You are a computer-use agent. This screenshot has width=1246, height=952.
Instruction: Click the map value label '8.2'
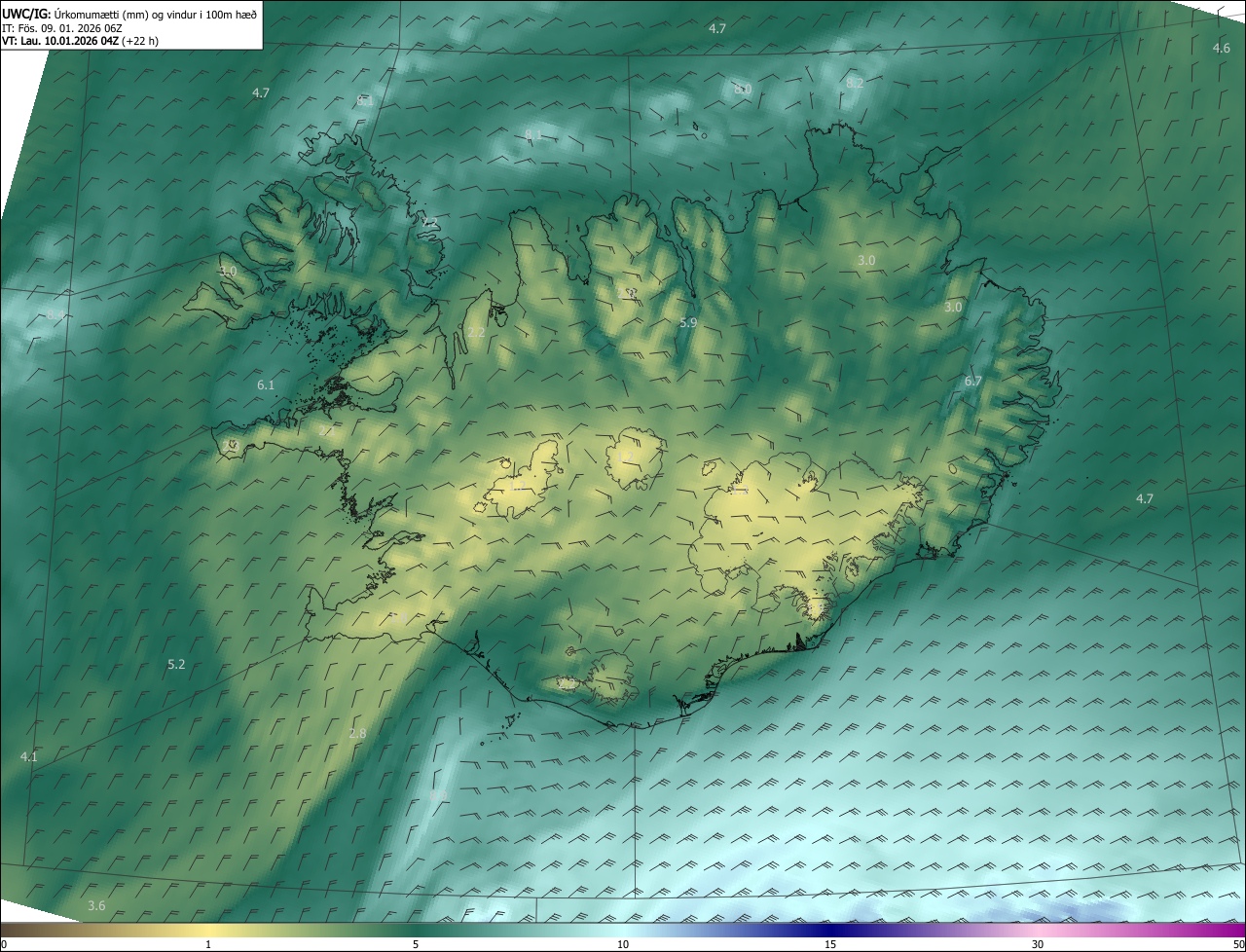[855, 84]
